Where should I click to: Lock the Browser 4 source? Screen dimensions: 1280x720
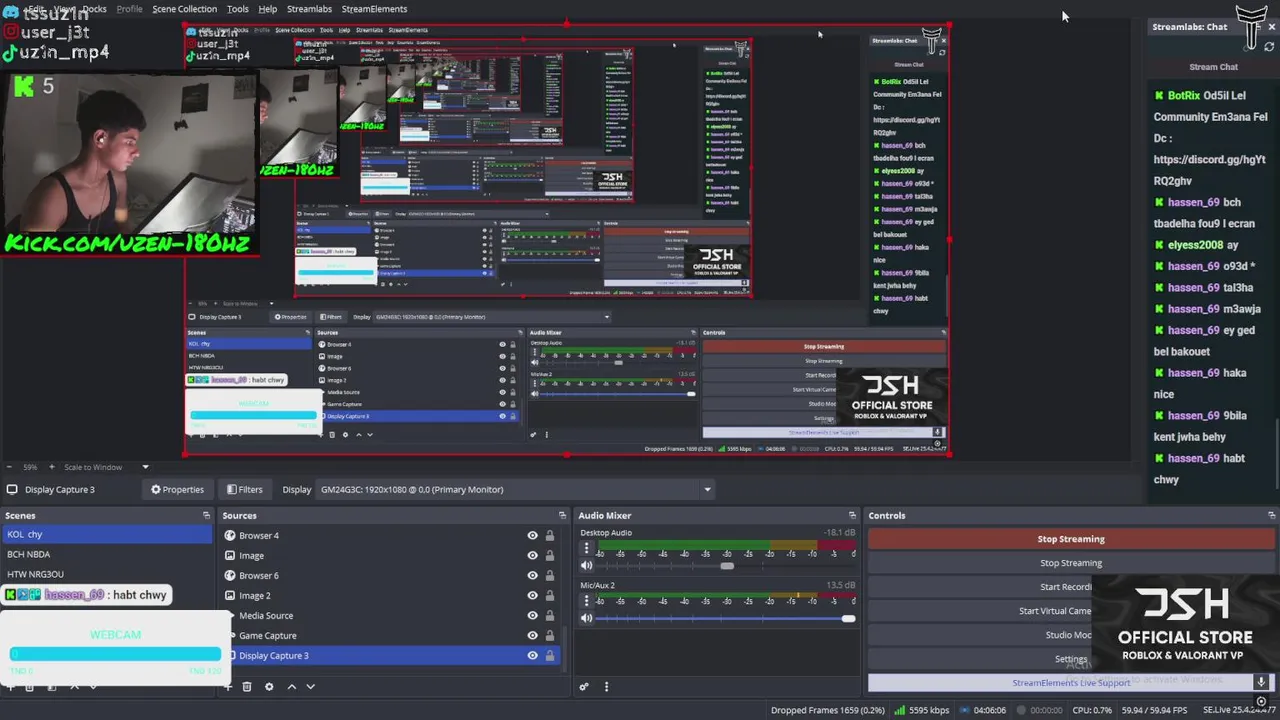tap(549, 535)
